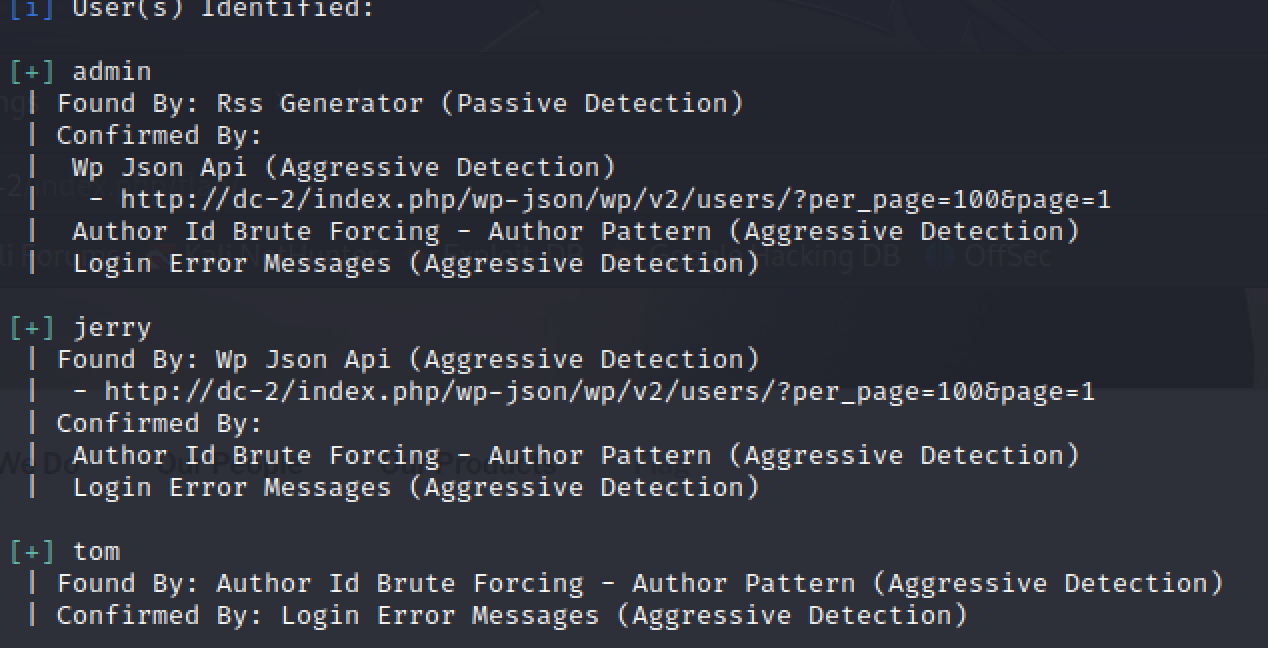Click jerry's "Author Id Brute Forcing" line
The width and height of the screenshot is (1268, 648).
[x=575, y=455]
